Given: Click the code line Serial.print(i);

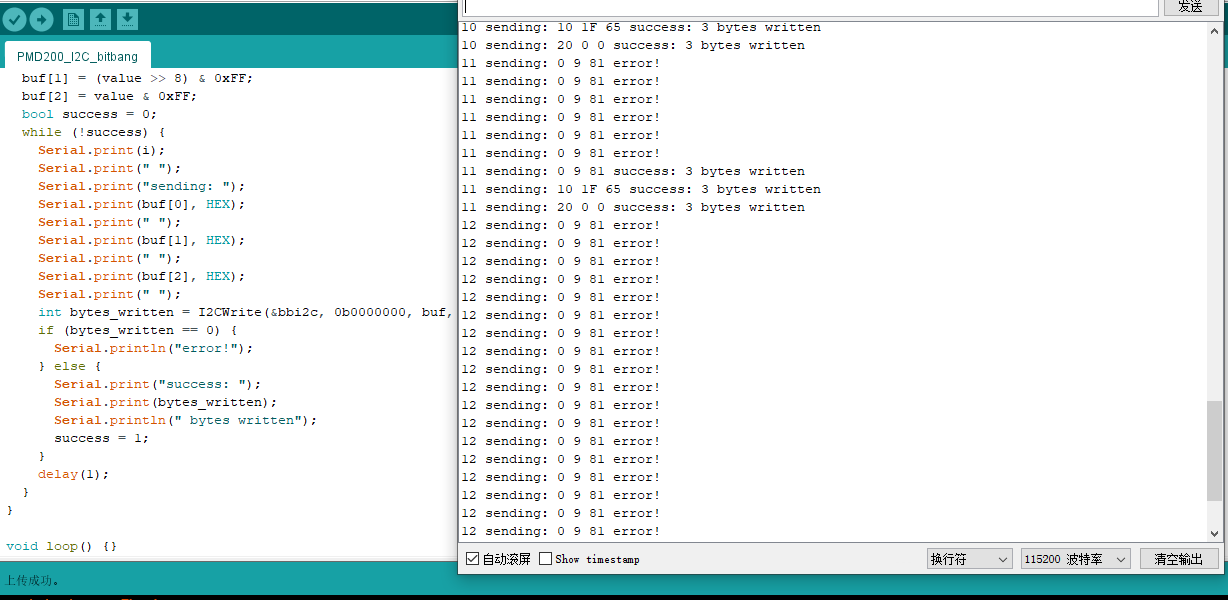Looking at the screenshot, I should 102,150.
